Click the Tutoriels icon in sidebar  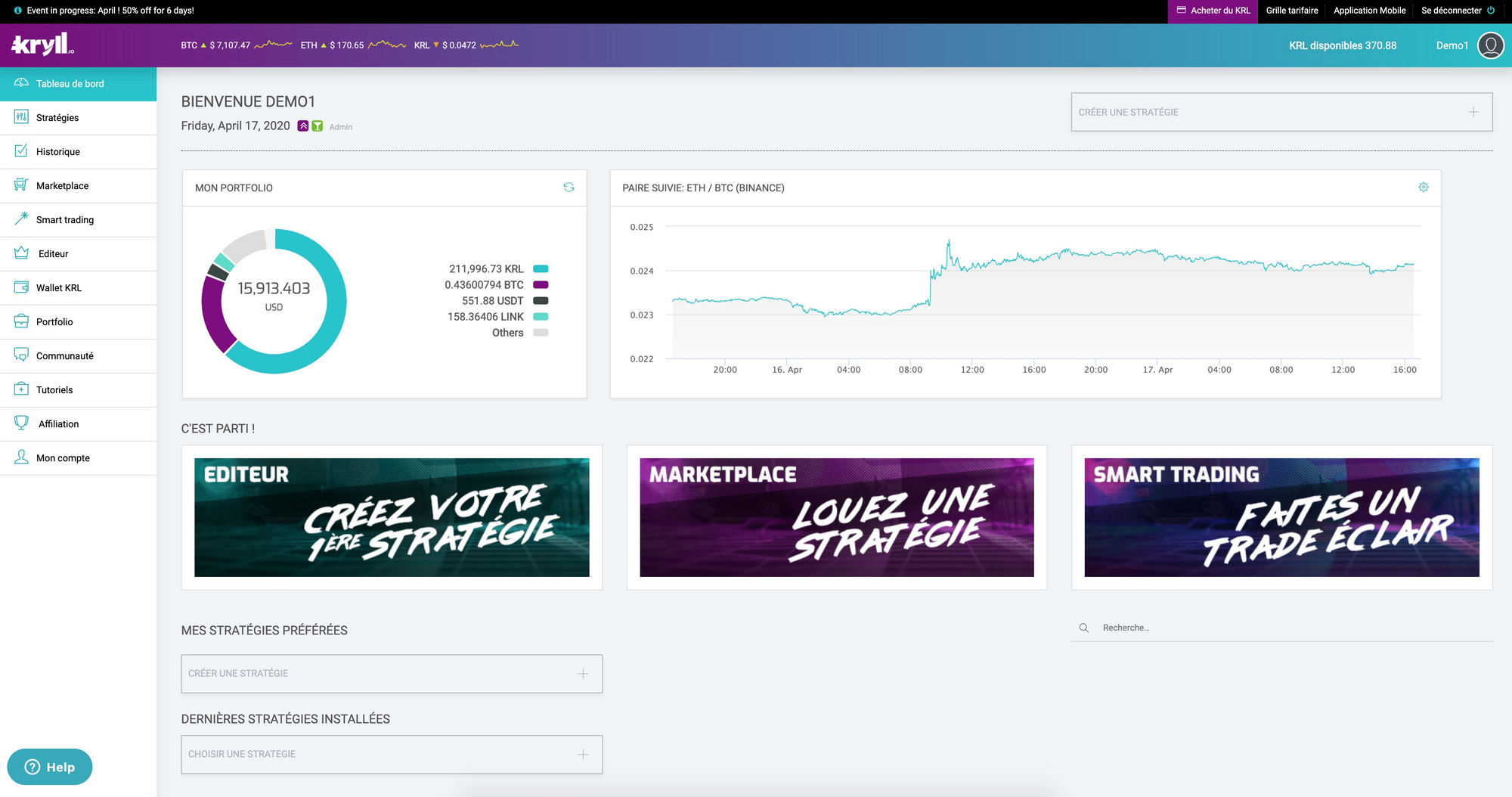click(21, 389)
